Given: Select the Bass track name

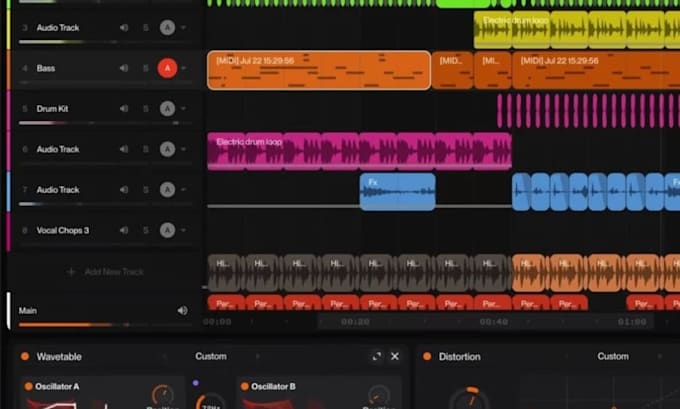Looking at the screenshot, I should pos(46,68).
